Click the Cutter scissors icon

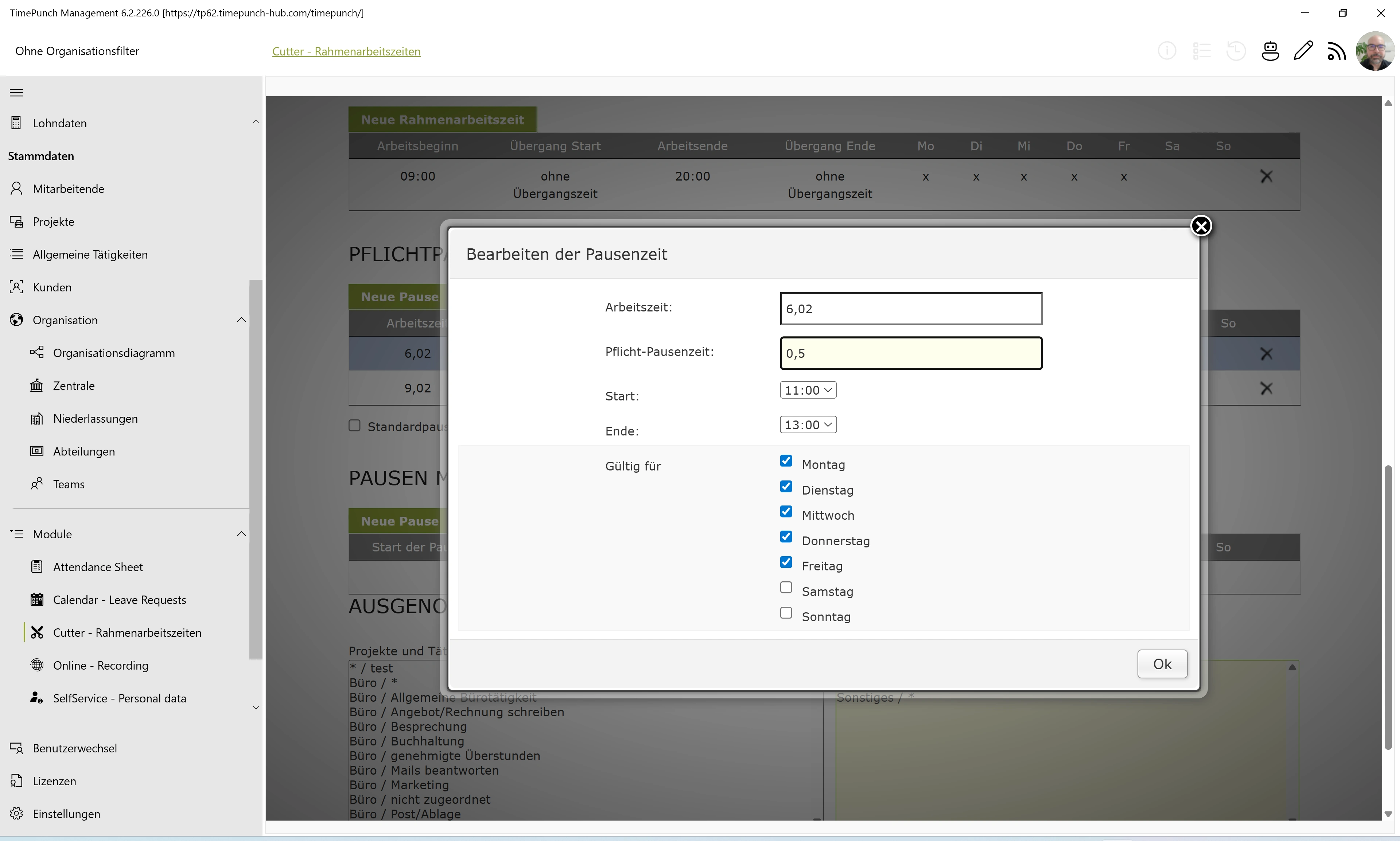point(37,632)
